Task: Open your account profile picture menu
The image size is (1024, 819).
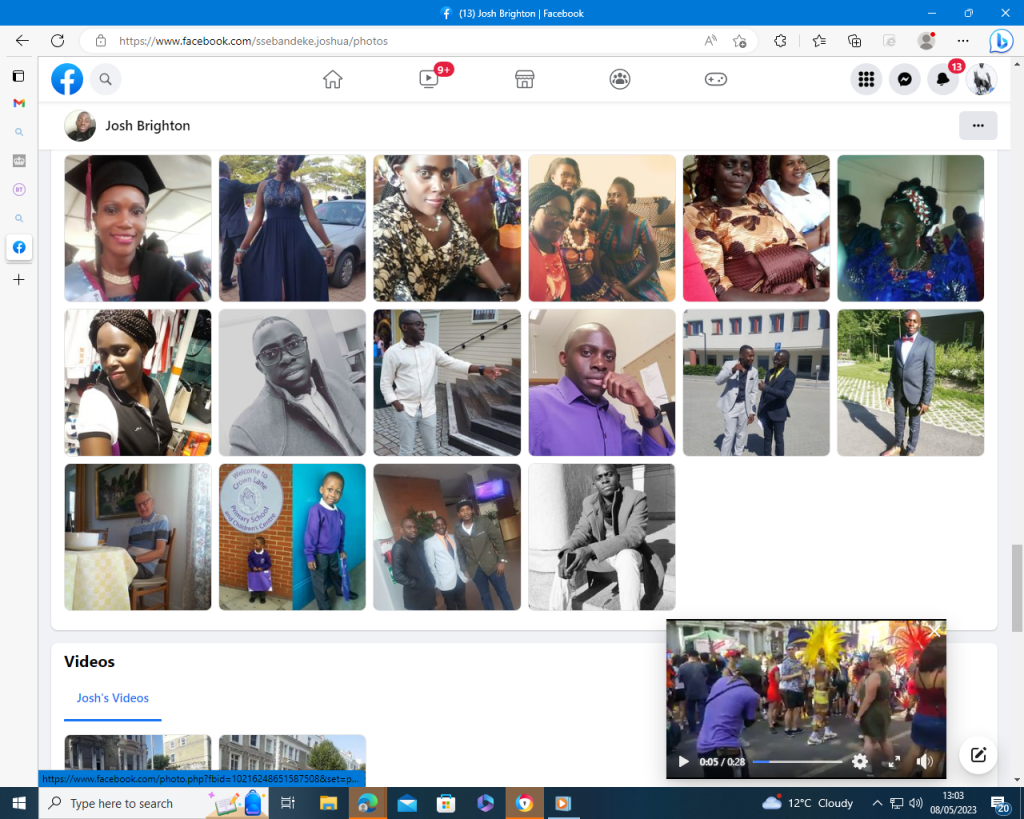Action: tap(981, 80)
